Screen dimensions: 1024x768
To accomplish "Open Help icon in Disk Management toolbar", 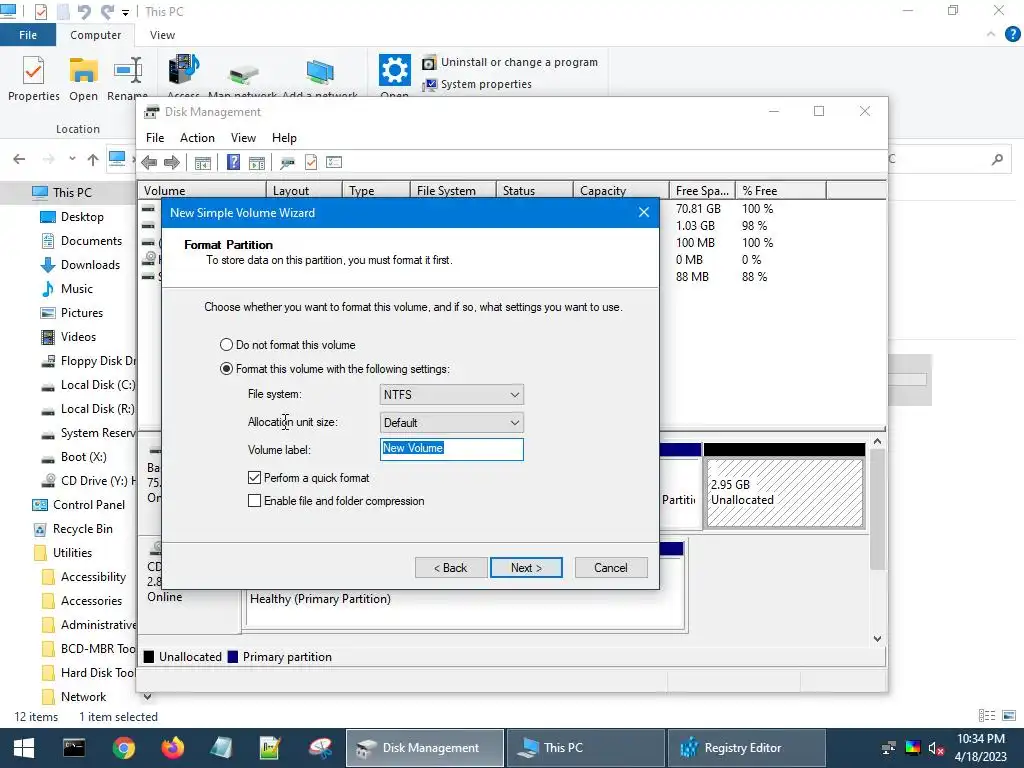I will click(233, 163).
